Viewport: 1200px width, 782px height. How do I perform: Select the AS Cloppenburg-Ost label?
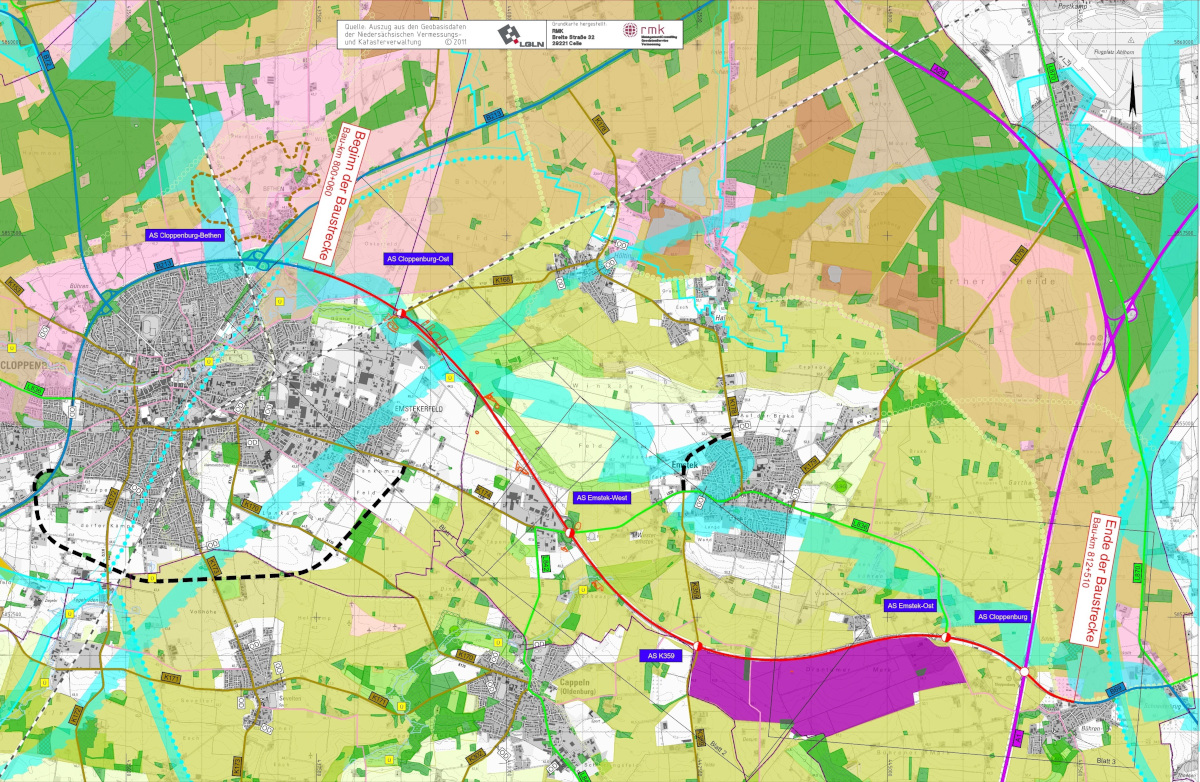tap(419, 259)
